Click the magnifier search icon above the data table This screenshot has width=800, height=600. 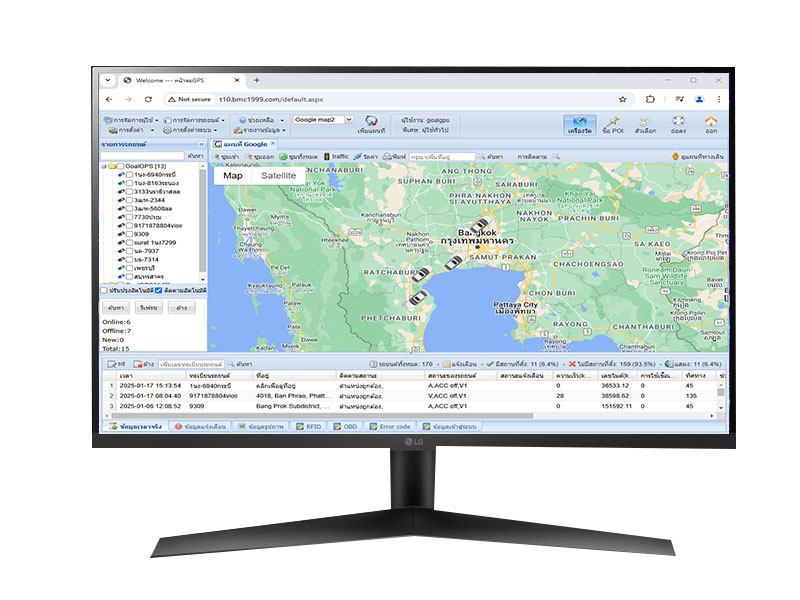pyautogui.click(x=231, y=364)
